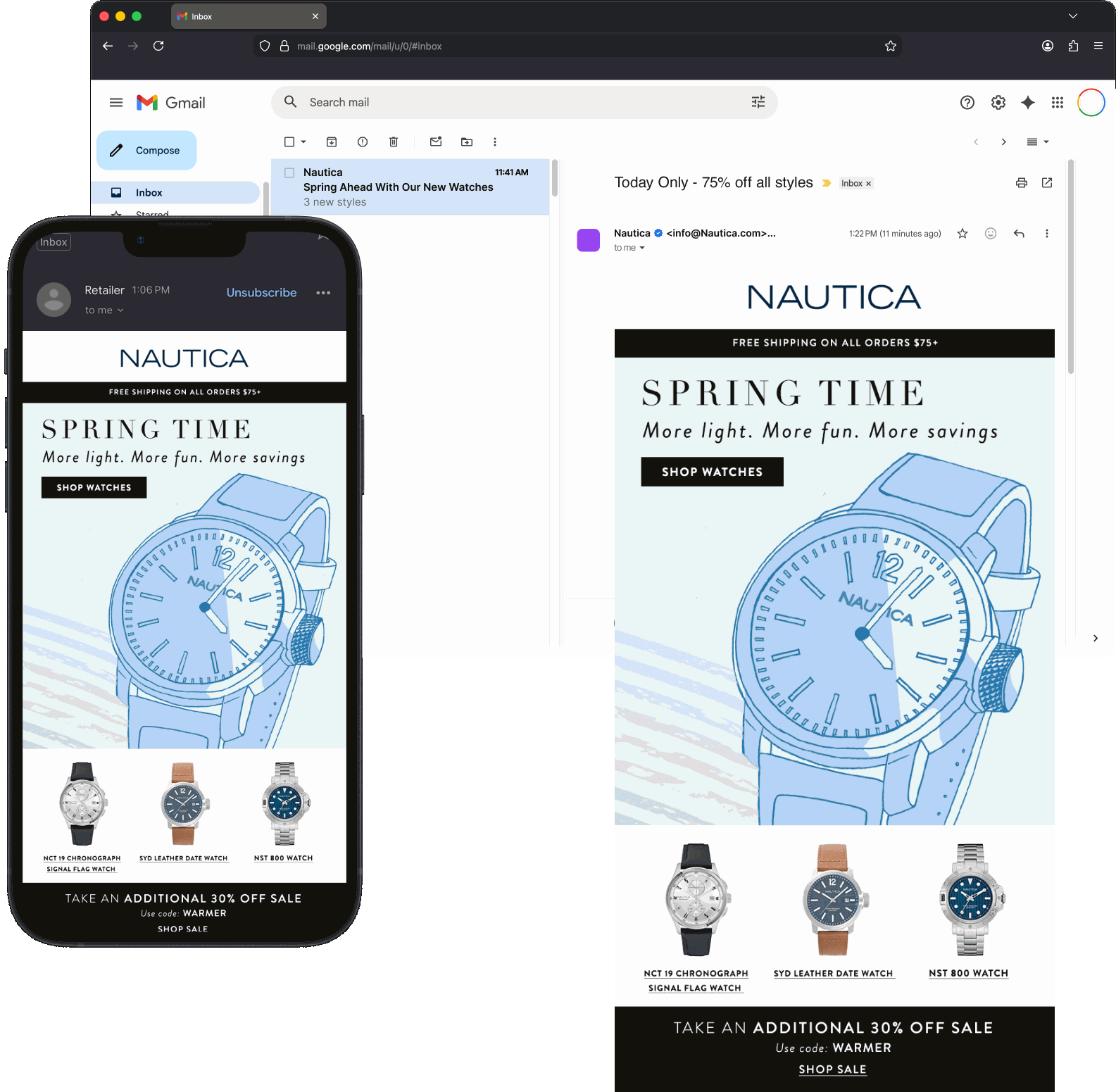Click Unsubscribe link on phone mockup
This screenshot has width=1116, height=1092.
261,293
